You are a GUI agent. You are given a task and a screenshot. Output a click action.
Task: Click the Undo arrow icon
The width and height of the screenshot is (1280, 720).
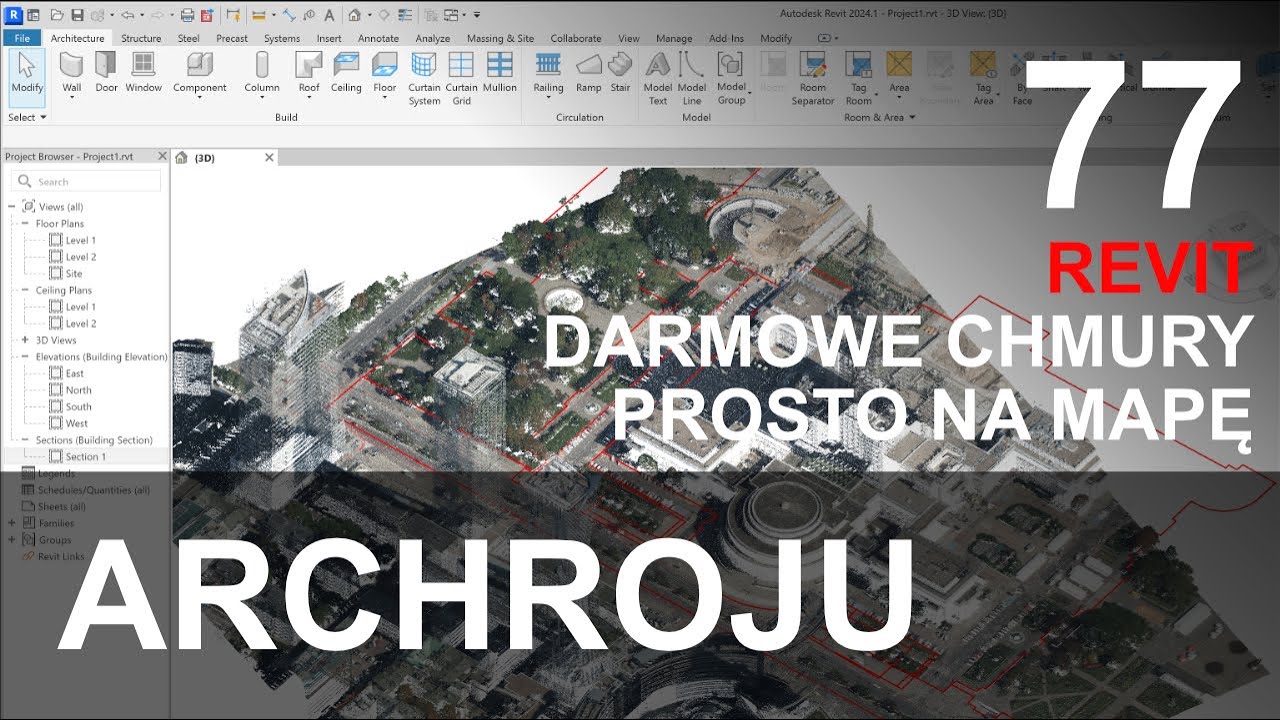click(x=126, y=15)
